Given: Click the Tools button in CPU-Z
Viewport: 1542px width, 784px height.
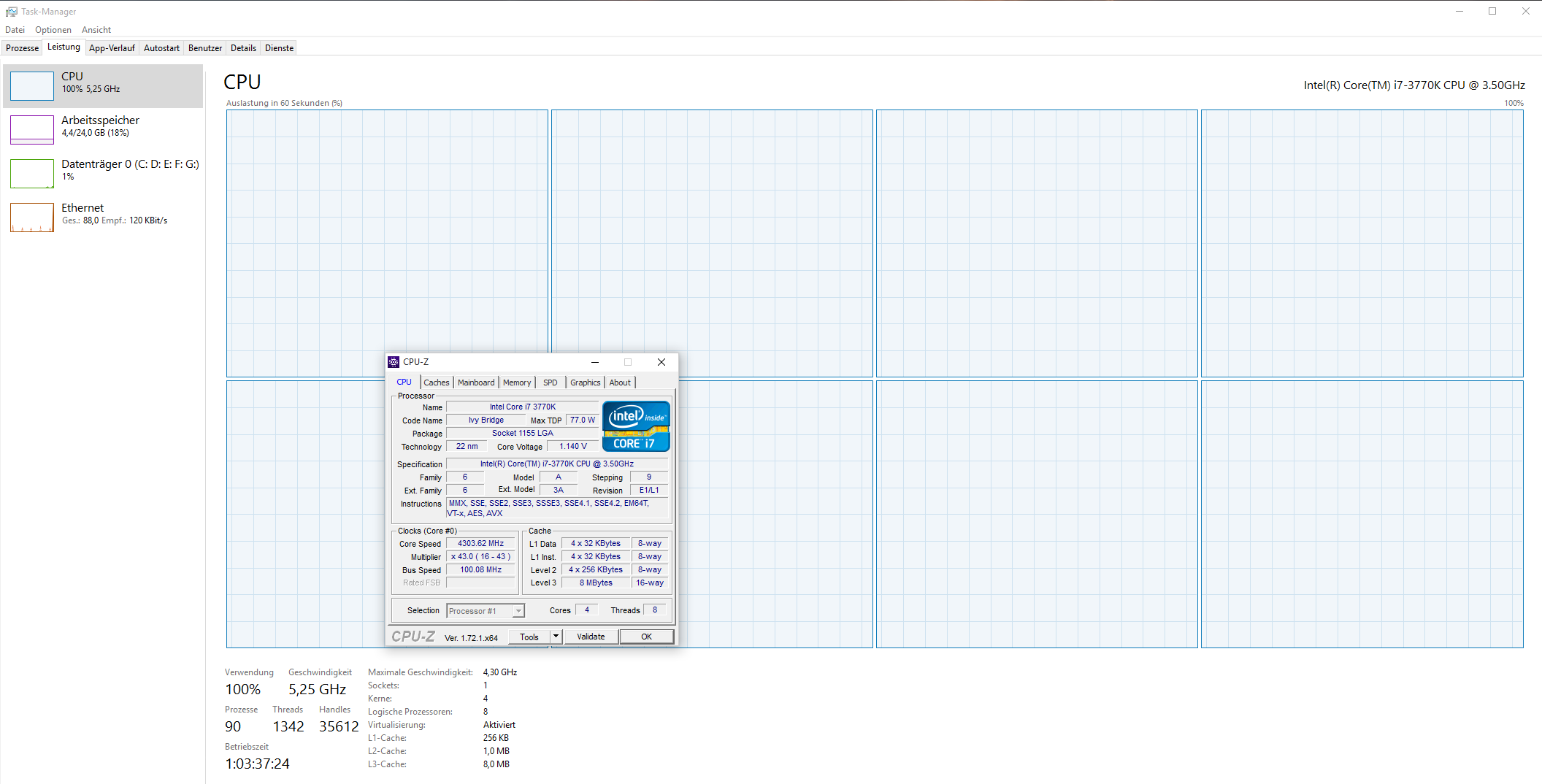Looking at the screenshot, I should pos(529,637).
